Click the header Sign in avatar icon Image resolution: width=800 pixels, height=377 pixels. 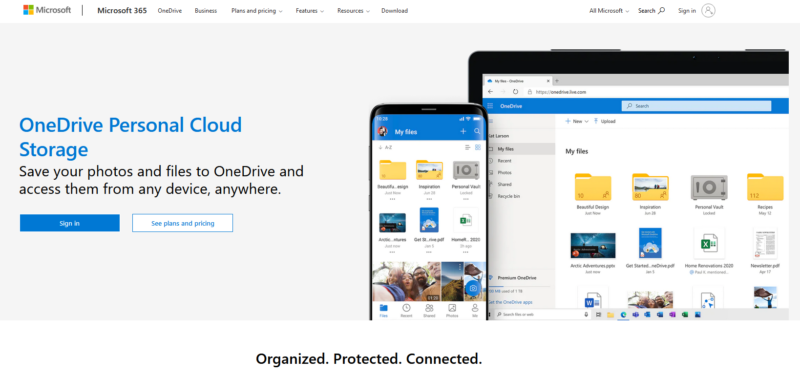pos(708,11)
